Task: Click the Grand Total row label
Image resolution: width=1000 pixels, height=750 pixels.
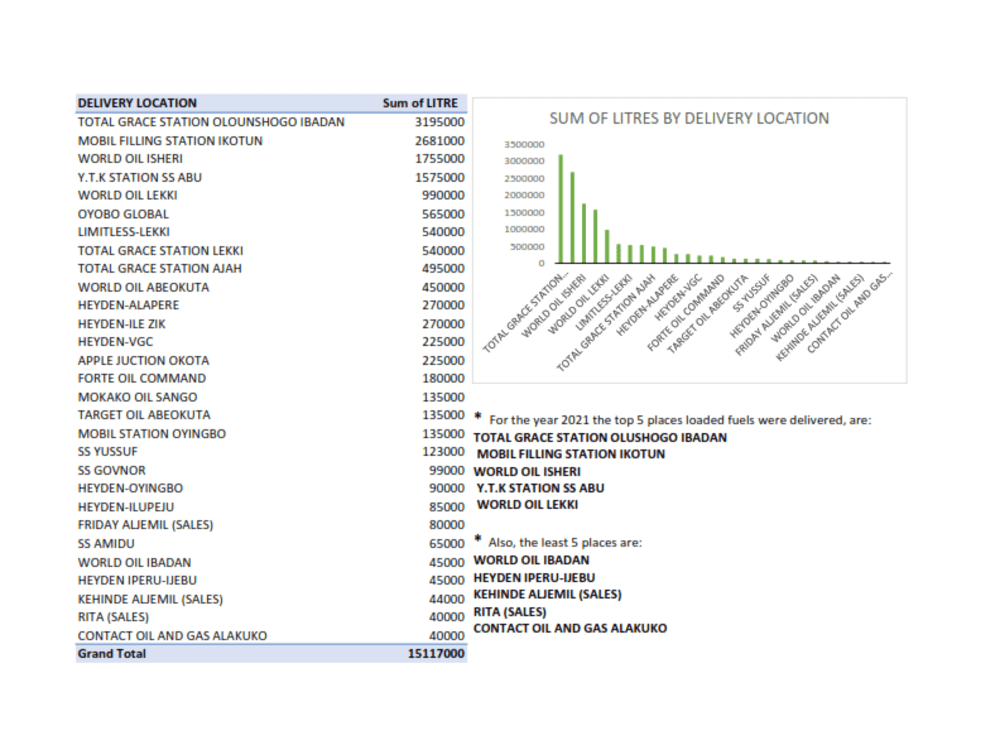Action: tap(112, 654)
